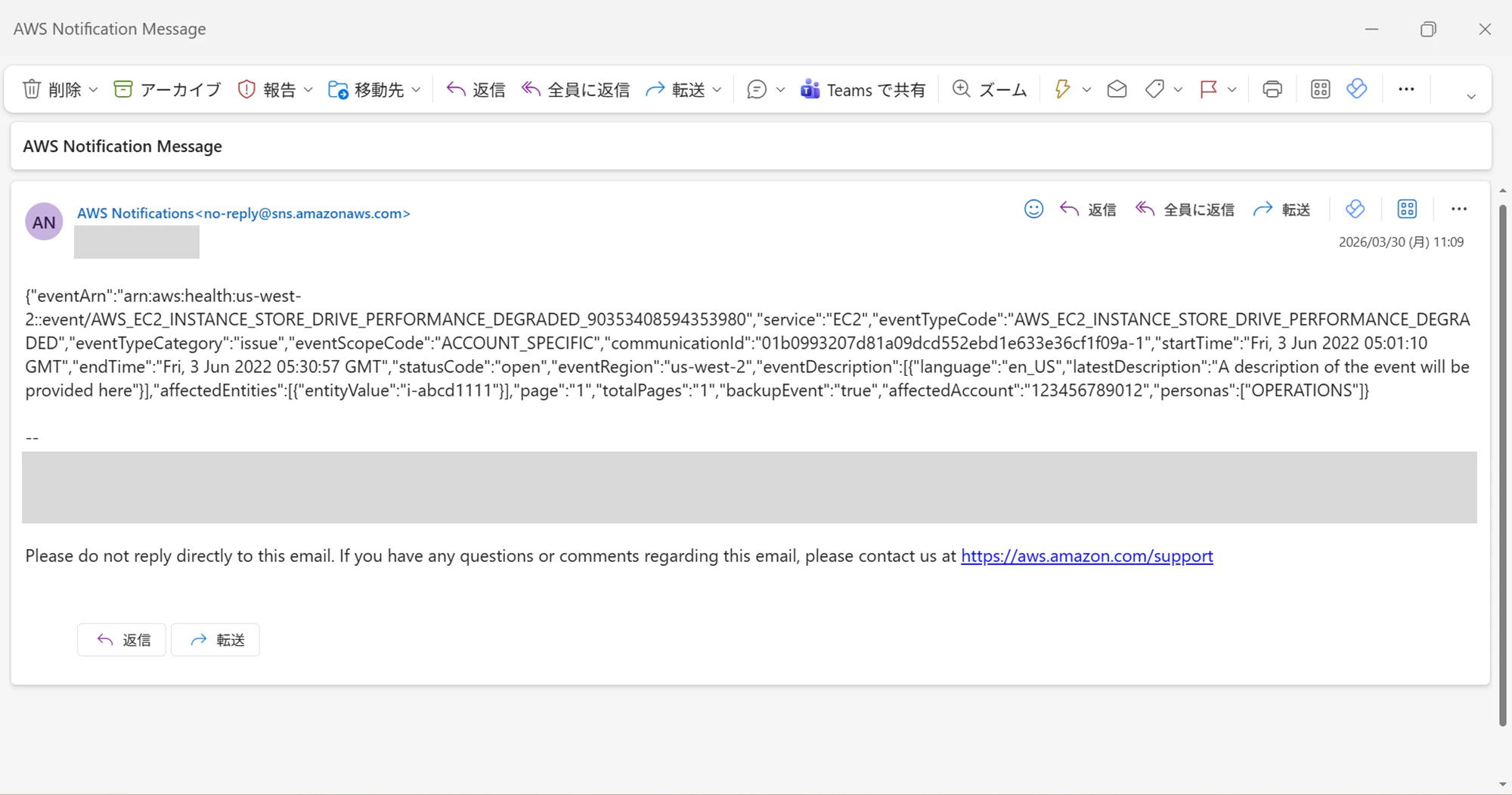Open the apps grid icon in message header
The image size is (1512, 795).
1407,209
